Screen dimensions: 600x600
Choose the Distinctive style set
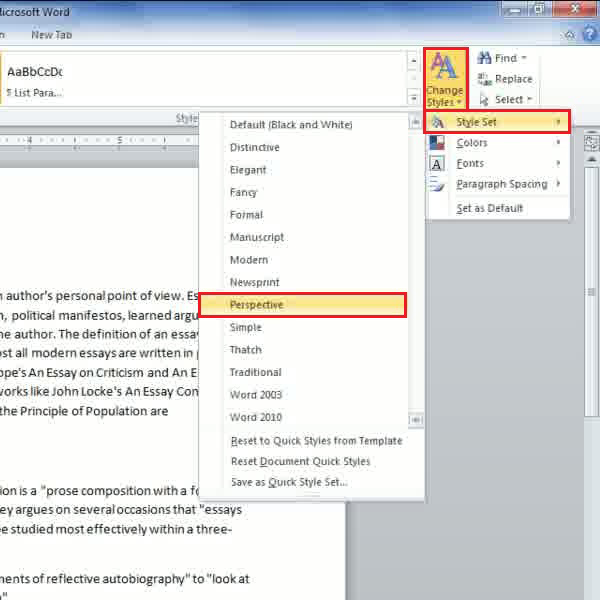(x=302, y=147)
